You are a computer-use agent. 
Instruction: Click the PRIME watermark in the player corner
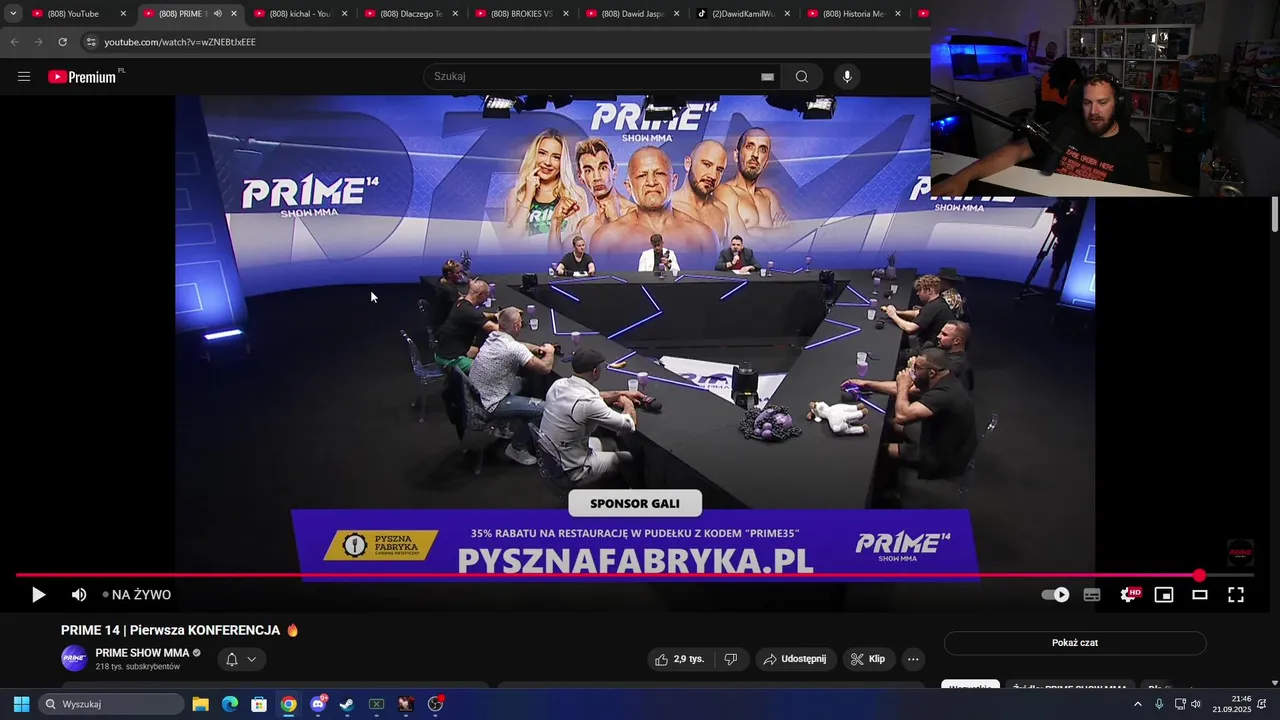(x=1240, y=552)
